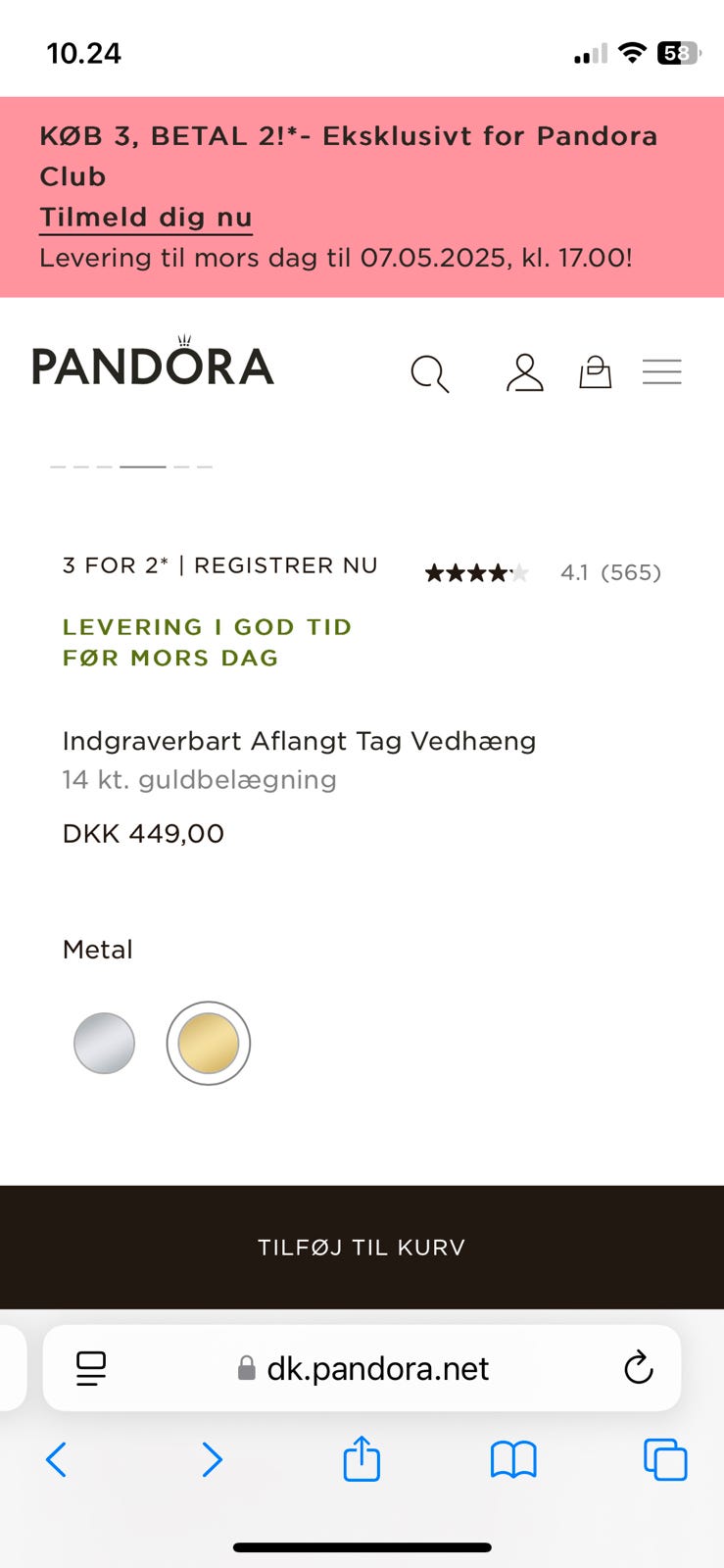This screenshot has width=724, height=1568.
Task: Open Safari bookmarks book icon
Action: (x=513, y=1459)
